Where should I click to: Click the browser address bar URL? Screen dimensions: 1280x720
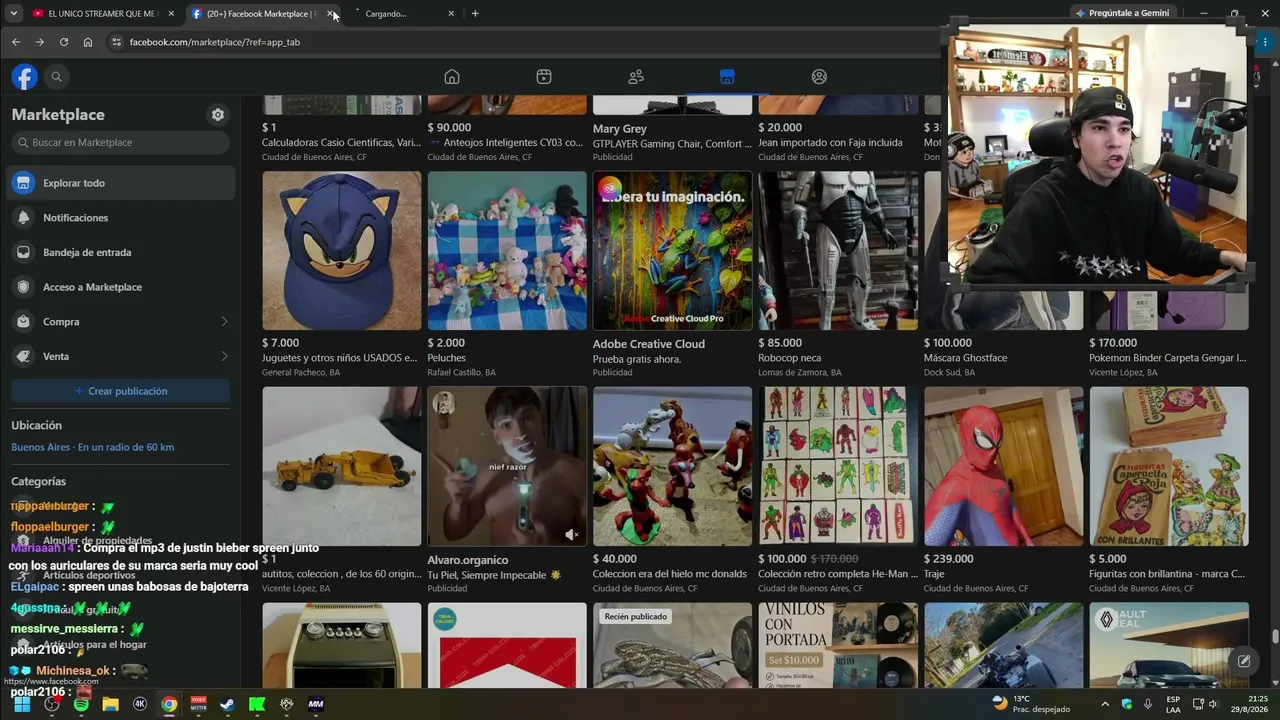pyautogui.click(x=215, y=42)
